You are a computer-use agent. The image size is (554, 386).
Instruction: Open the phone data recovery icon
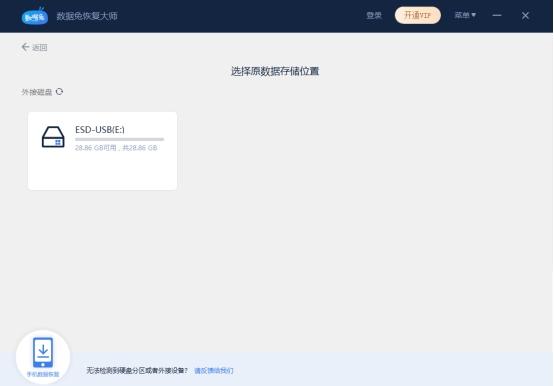[x=43, y=352]
